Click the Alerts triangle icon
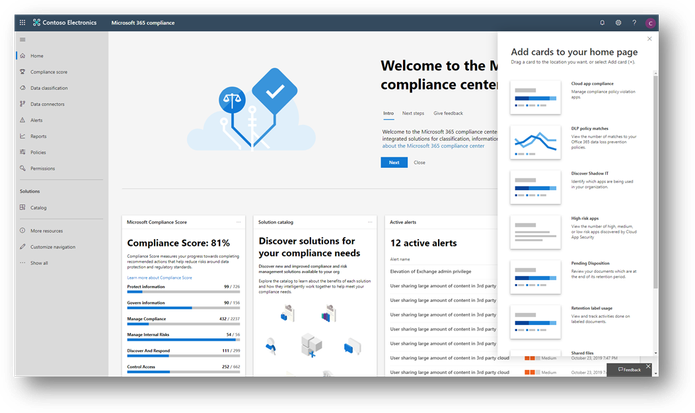Viewport: 695px width, 413px height. [x=23, y=120]
